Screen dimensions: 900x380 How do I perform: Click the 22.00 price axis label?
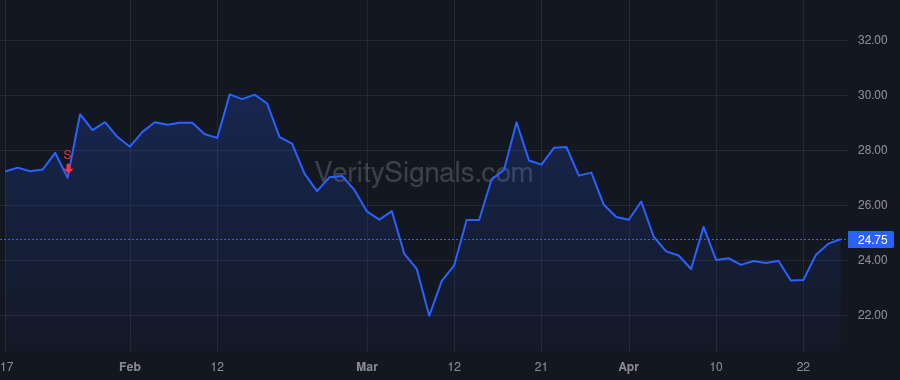872,316
